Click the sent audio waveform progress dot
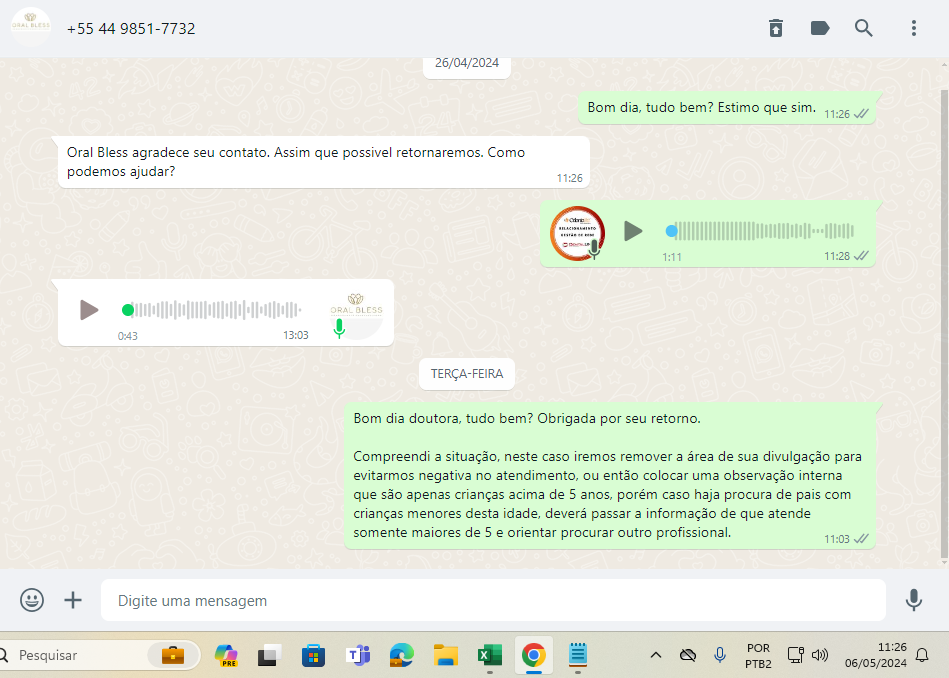This screenshot has width=949, height=678. (x=671, y=231)
